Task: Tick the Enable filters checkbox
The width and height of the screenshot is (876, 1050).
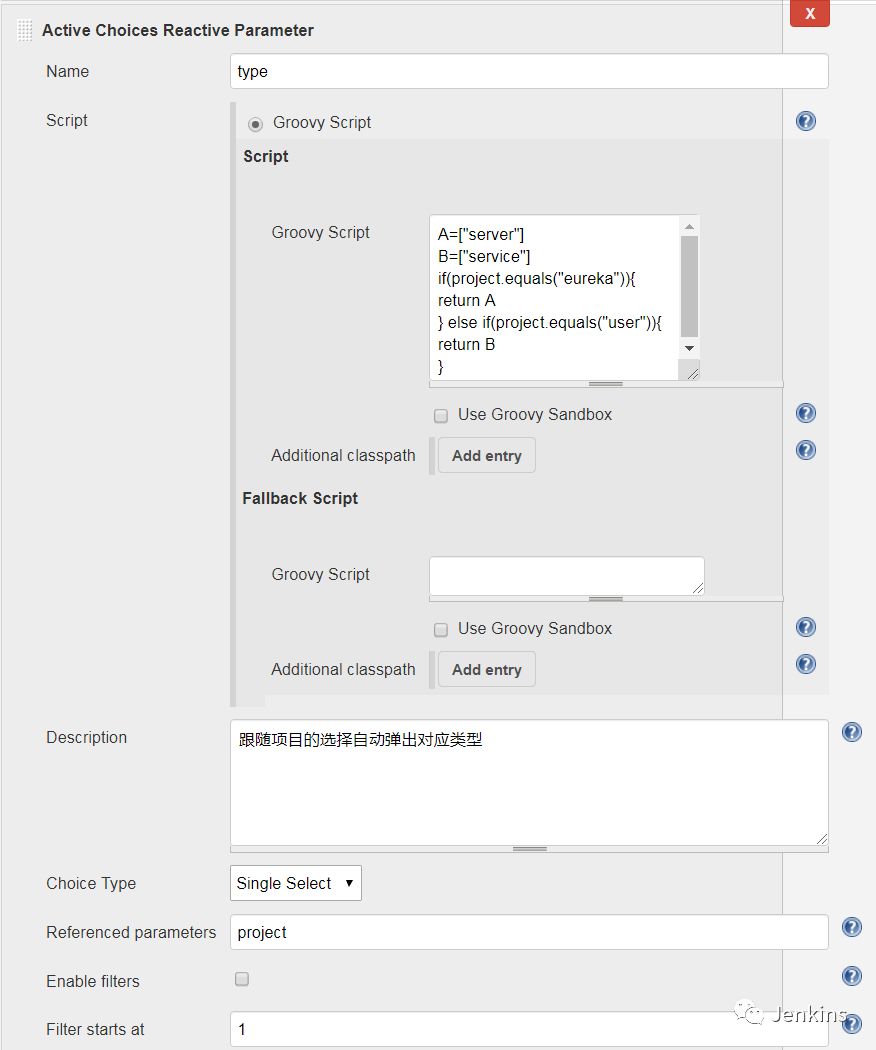Action: pos(242,980)
